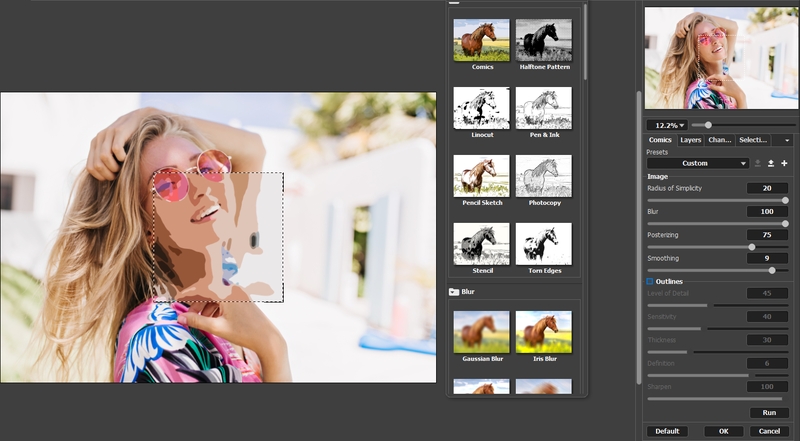800x441 pixels.
Task: Choose the Linocut effect
Action: (482, 108)
